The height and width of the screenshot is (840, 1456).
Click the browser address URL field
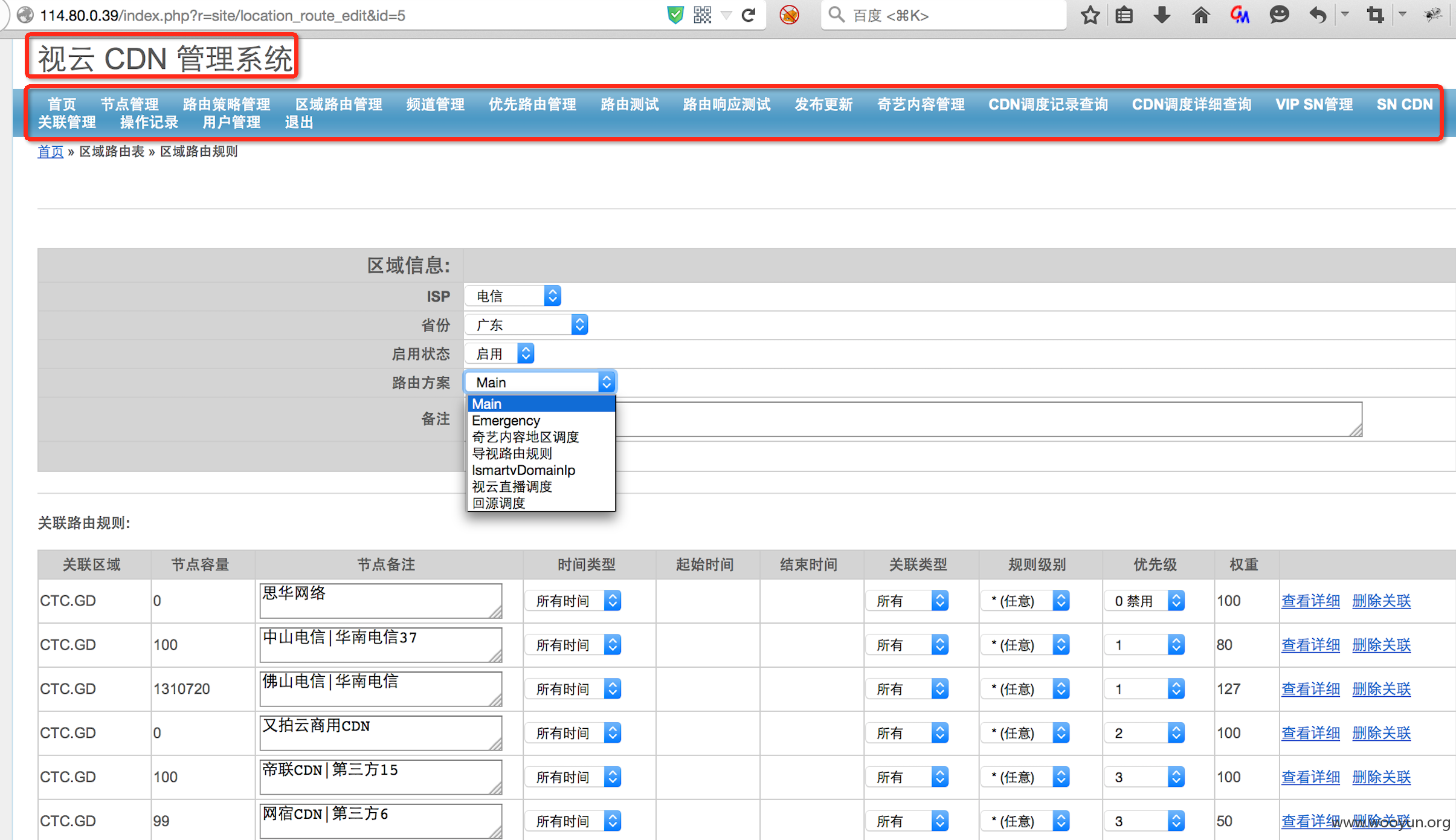[x=350, y=15]
